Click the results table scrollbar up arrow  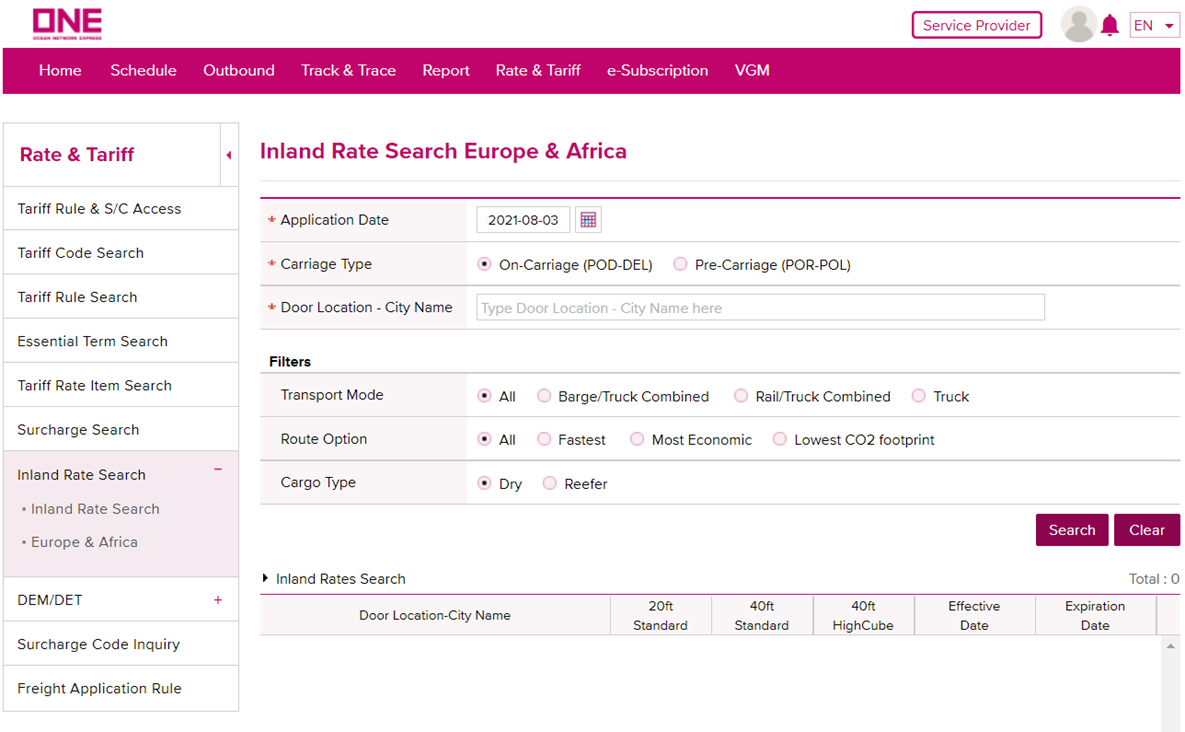pyautogui.click(x=1170, y=646)
